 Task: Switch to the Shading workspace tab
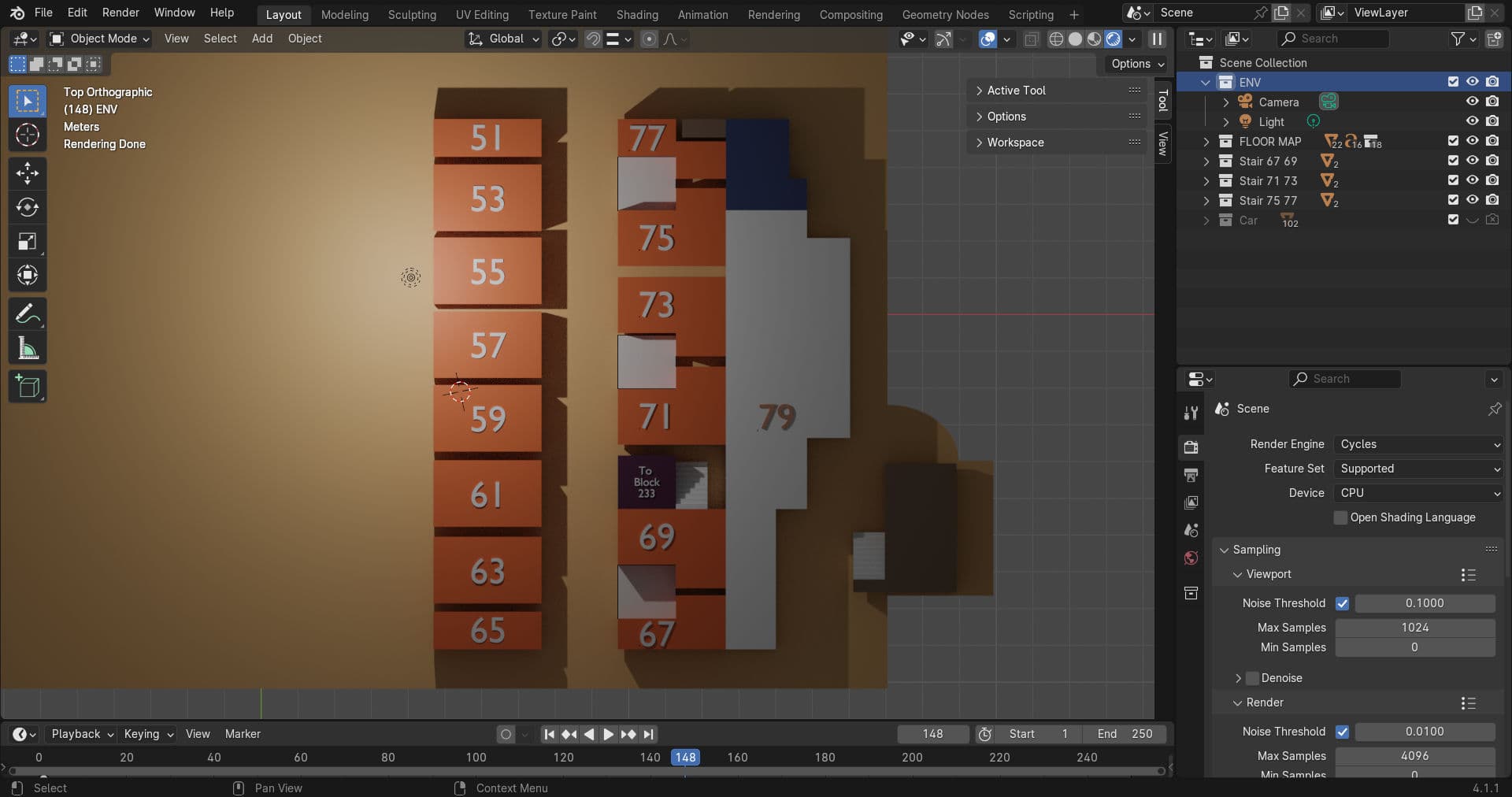click(x=637, y=14)
